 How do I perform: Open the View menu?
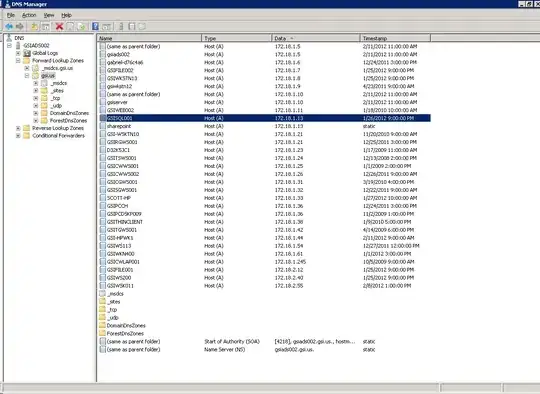tap(49, 15)
